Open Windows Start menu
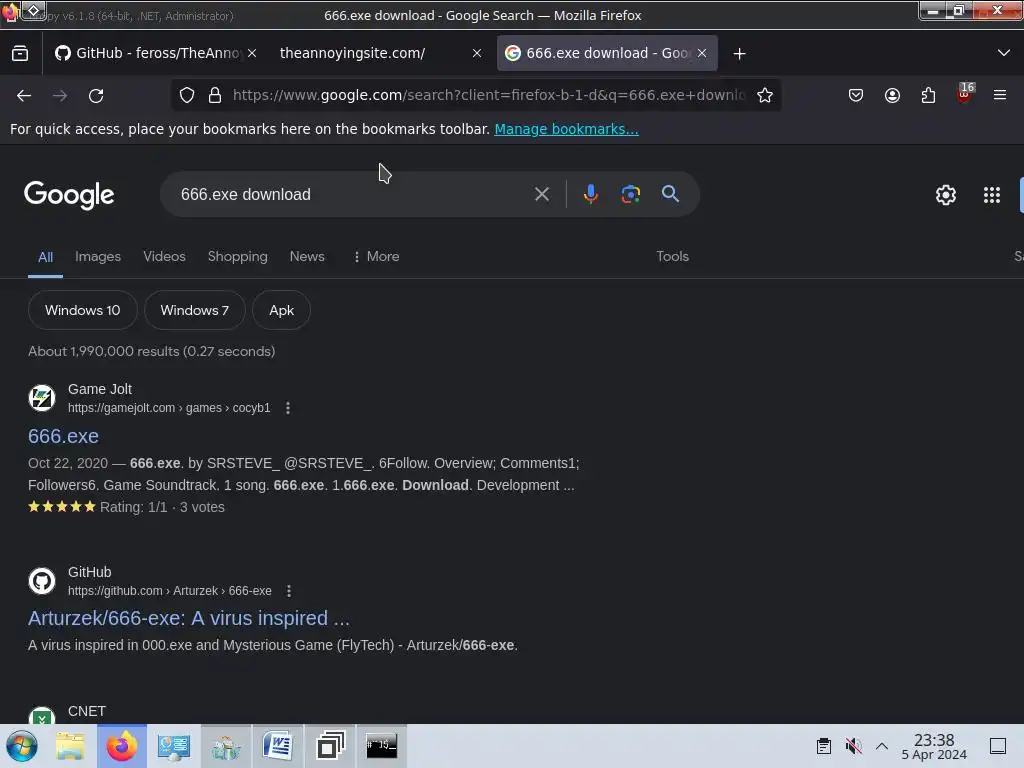The image size is (1024, 768). (x=22, y=746)
